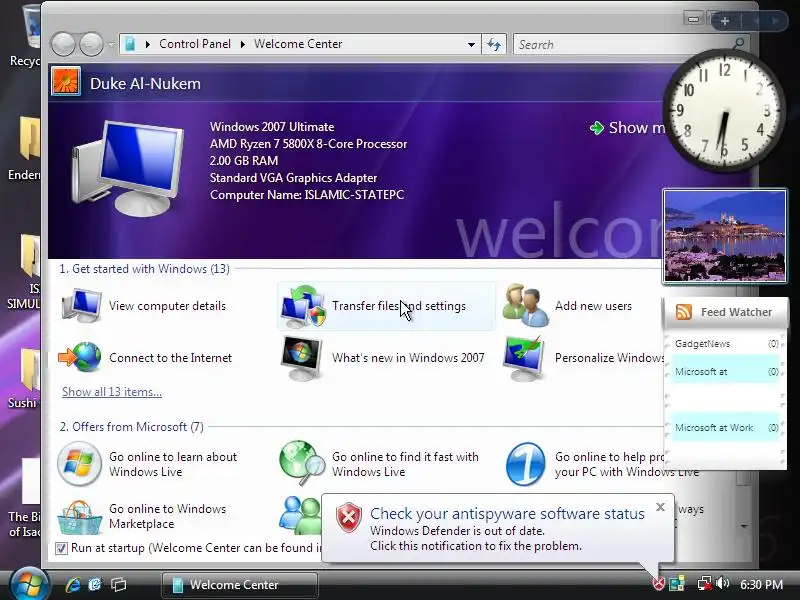Click the Windows Live learn-about icon
The width and height of the screenshot is (800, 600).
(79, 464)
